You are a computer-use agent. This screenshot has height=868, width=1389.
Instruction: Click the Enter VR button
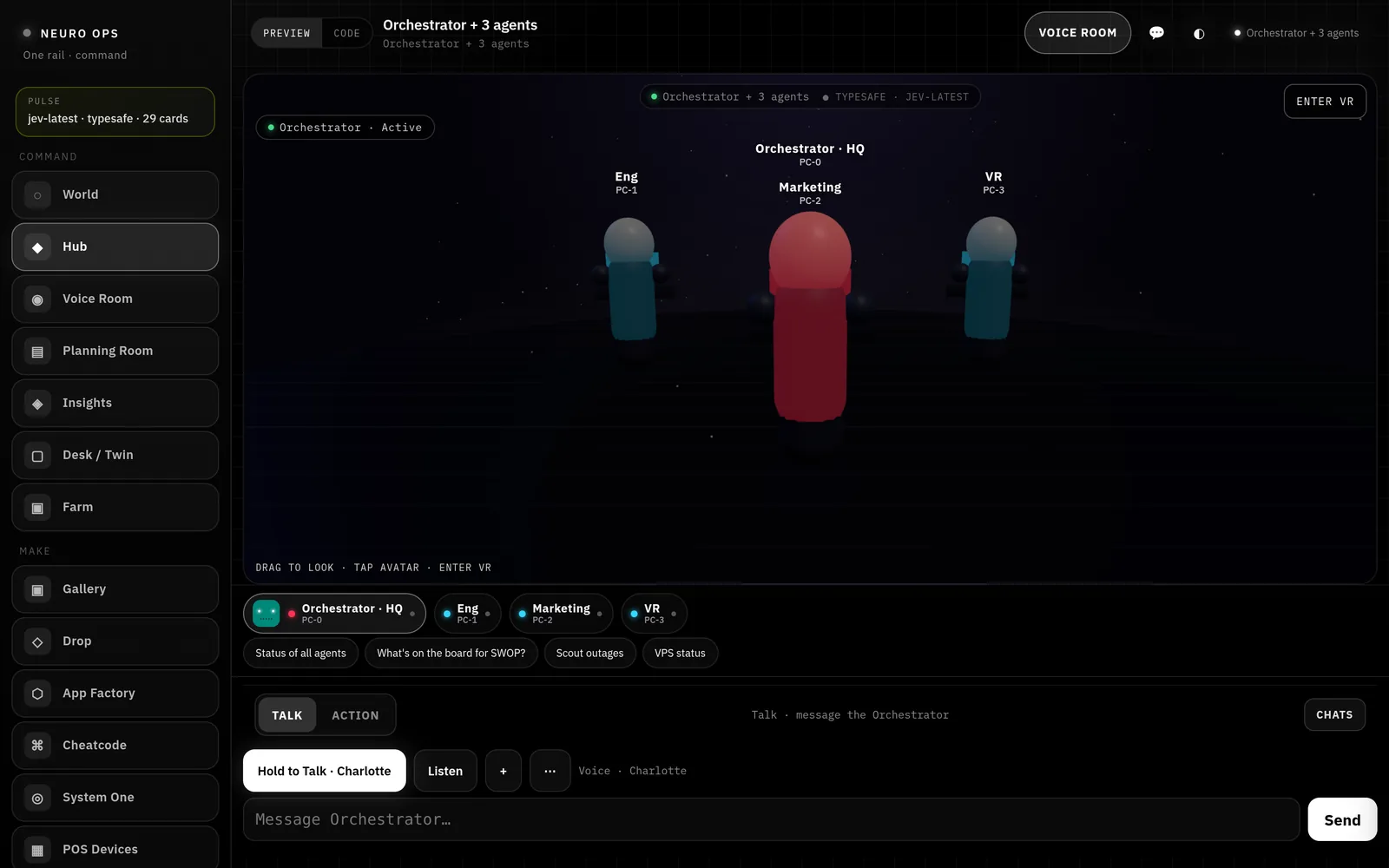(1325, 102)
